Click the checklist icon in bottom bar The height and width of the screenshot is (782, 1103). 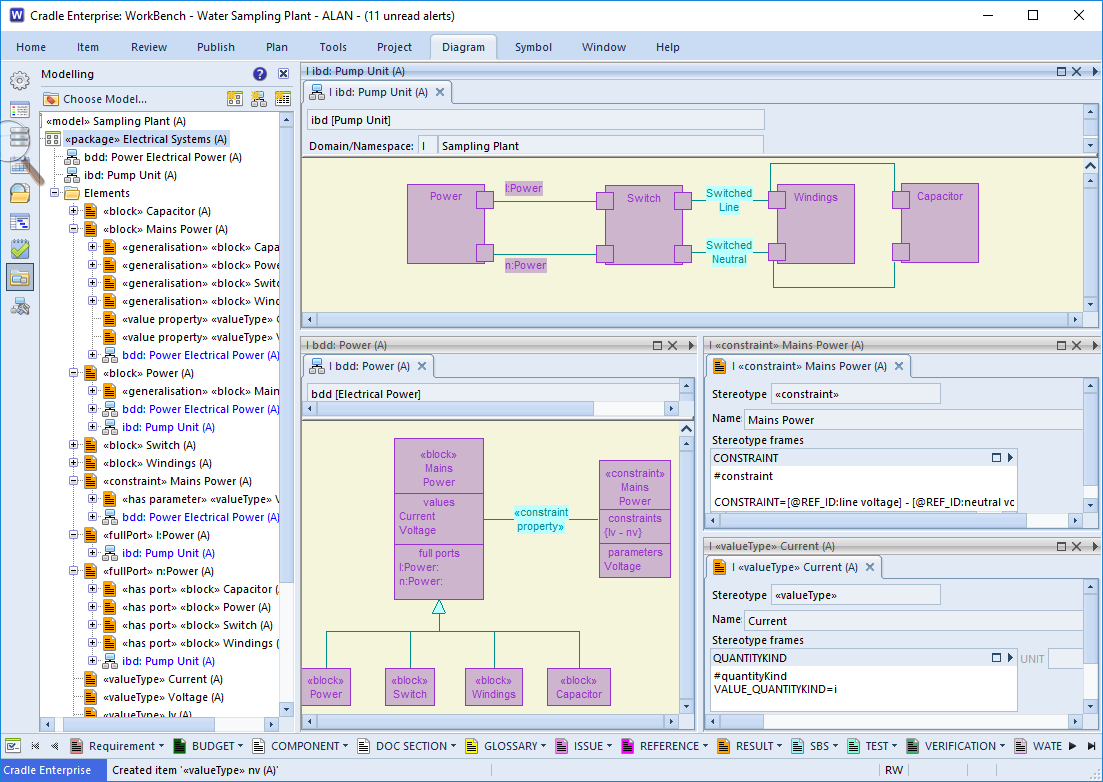click(x=13, y=746)
